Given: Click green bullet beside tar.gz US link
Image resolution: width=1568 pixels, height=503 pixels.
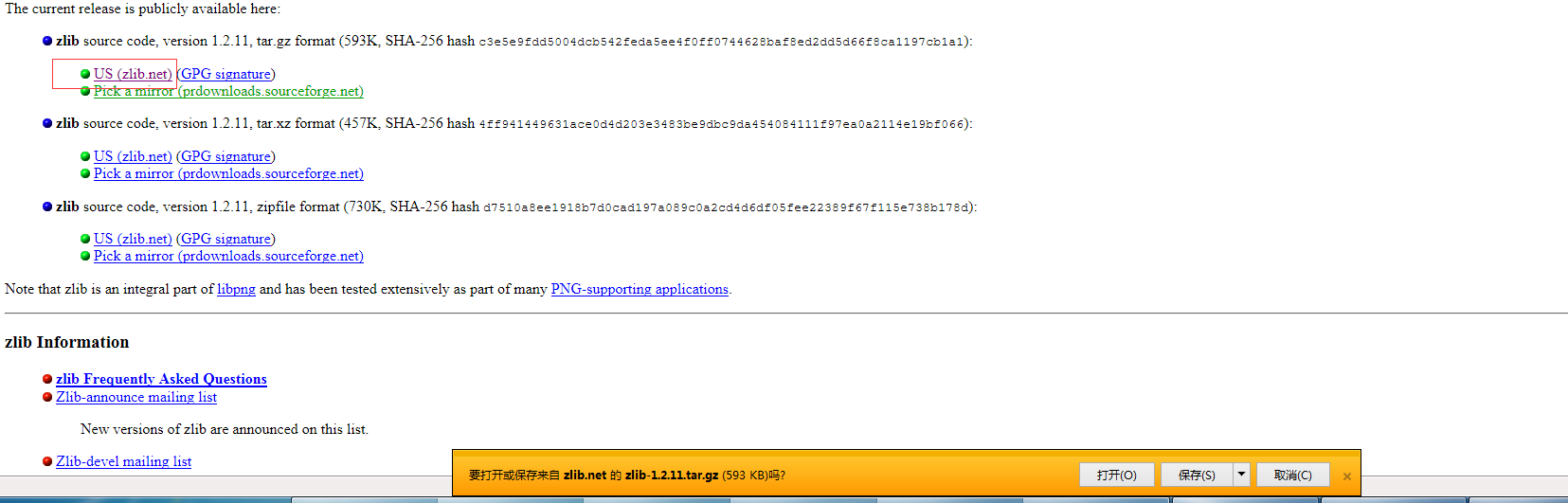Looking at the screenshot, I should [85, 74].
